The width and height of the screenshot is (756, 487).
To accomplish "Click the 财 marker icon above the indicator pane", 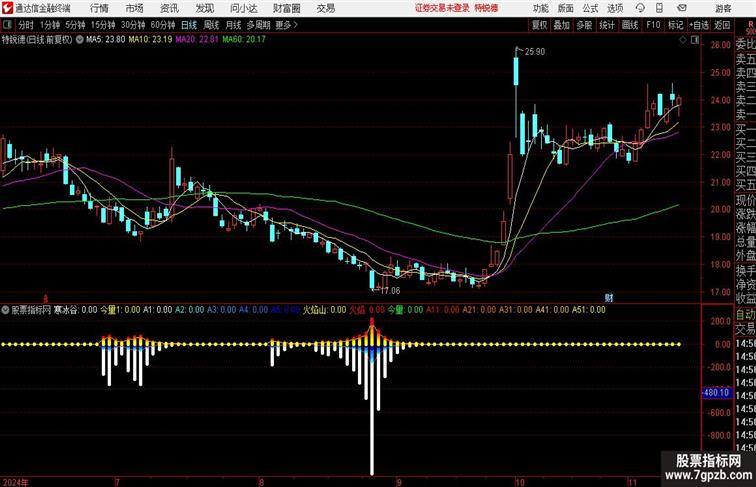I will [609, 298].
